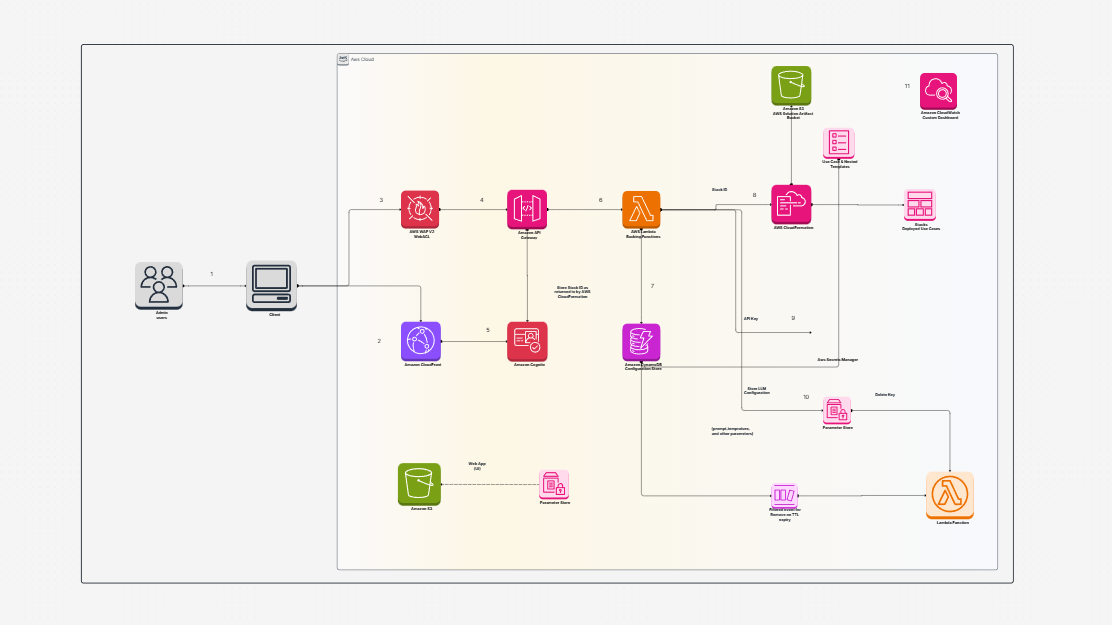
Task: Select the Parameter Store icon beside Web App S3
Action: 554,485
